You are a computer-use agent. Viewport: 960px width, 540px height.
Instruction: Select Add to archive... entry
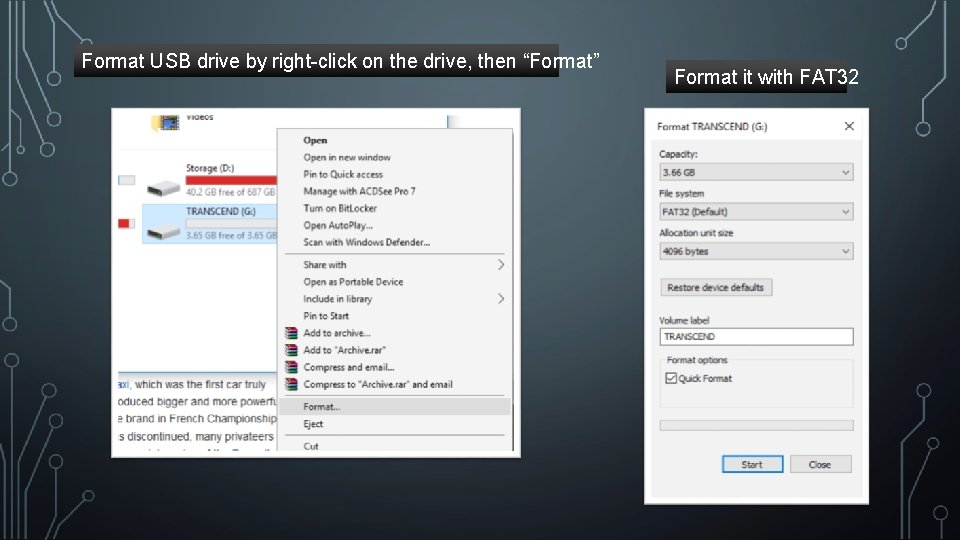[337, 333]
